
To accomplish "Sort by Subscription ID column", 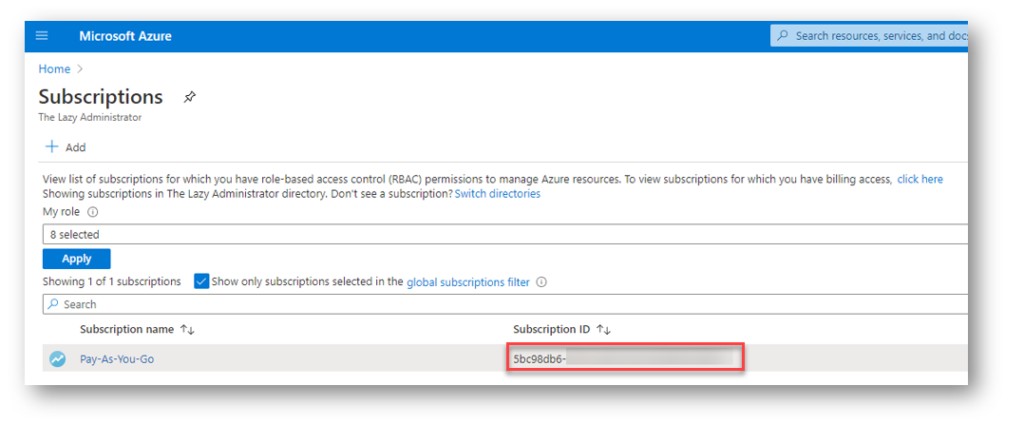I will click(x=562, y=329).
